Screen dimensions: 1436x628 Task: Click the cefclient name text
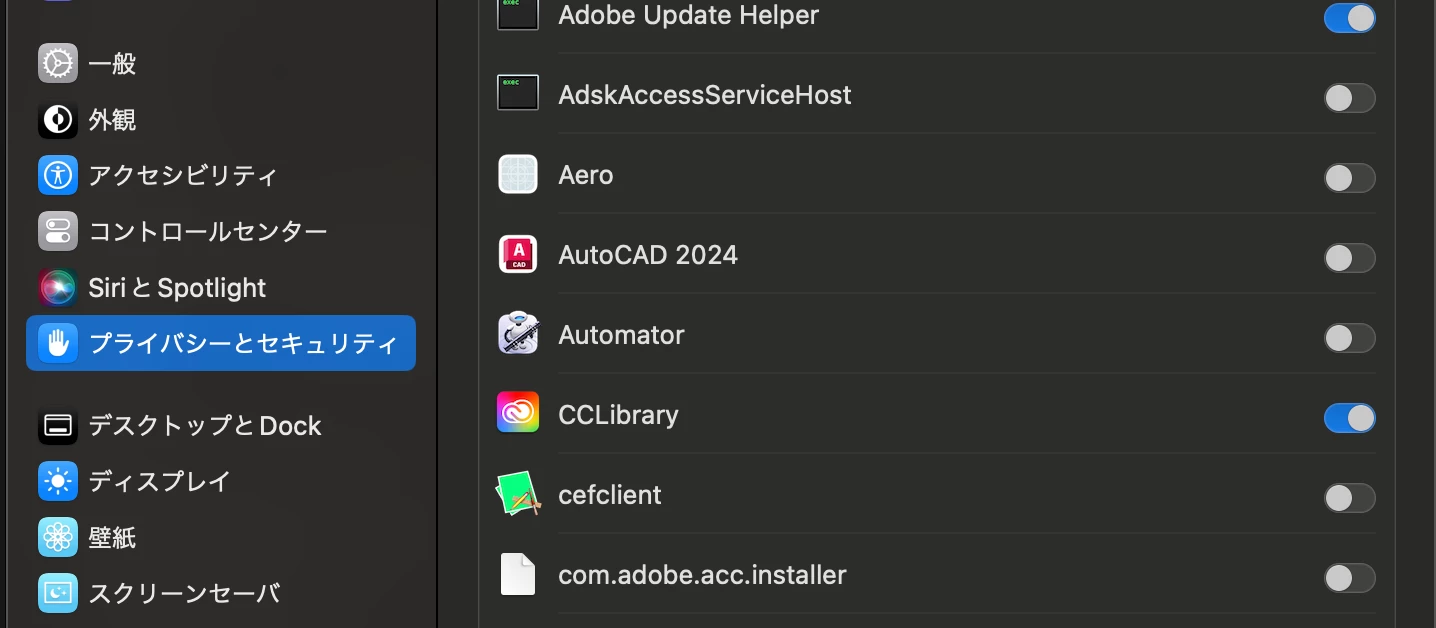tap(610, 495)
